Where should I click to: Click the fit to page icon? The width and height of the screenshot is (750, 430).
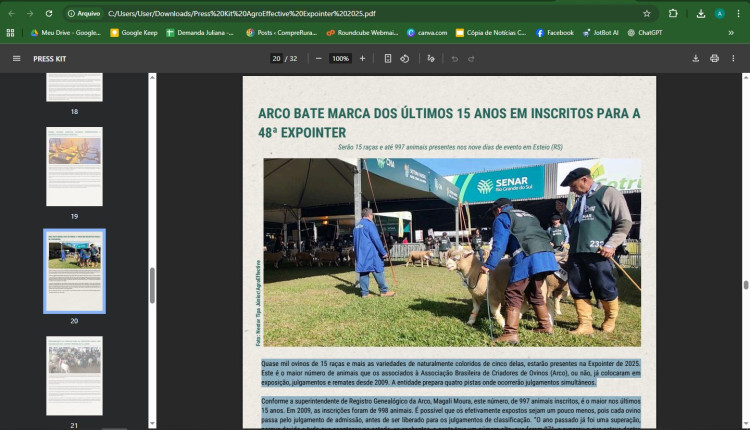coord(388,58)
